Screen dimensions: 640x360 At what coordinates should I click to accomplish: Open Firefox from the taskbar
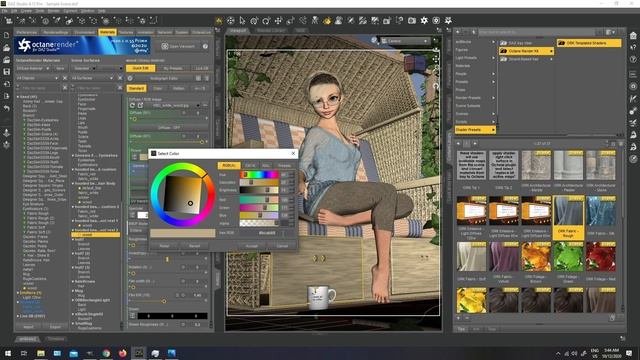coord(122,353)
